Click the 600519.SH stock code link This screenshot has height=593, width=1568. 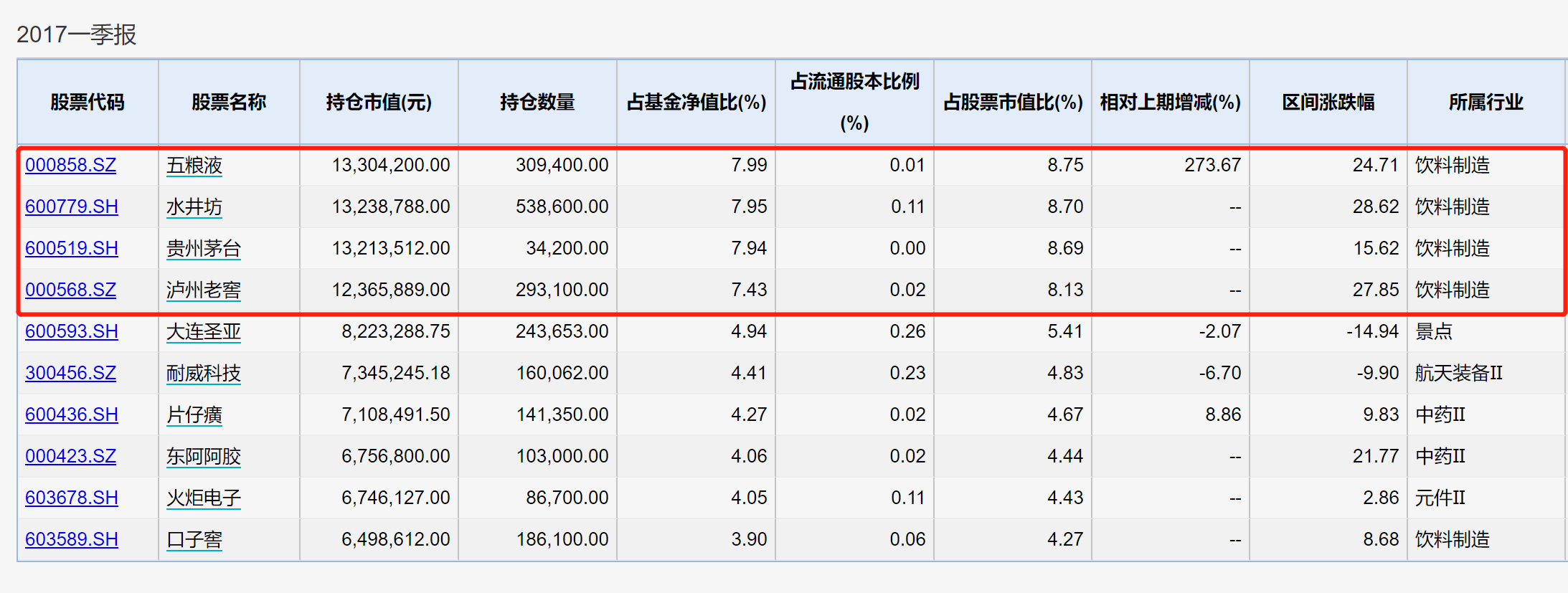[x=72, y=248]
